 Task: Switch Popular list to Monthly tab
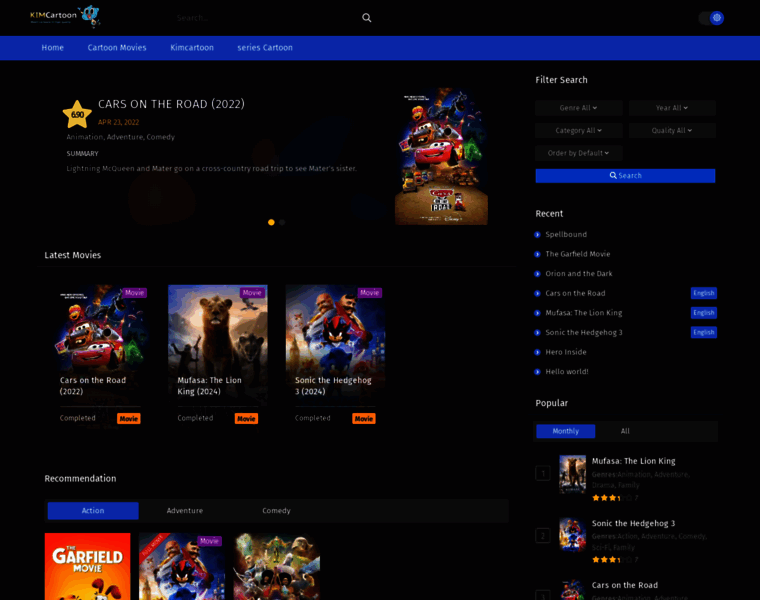pos(566,431)
